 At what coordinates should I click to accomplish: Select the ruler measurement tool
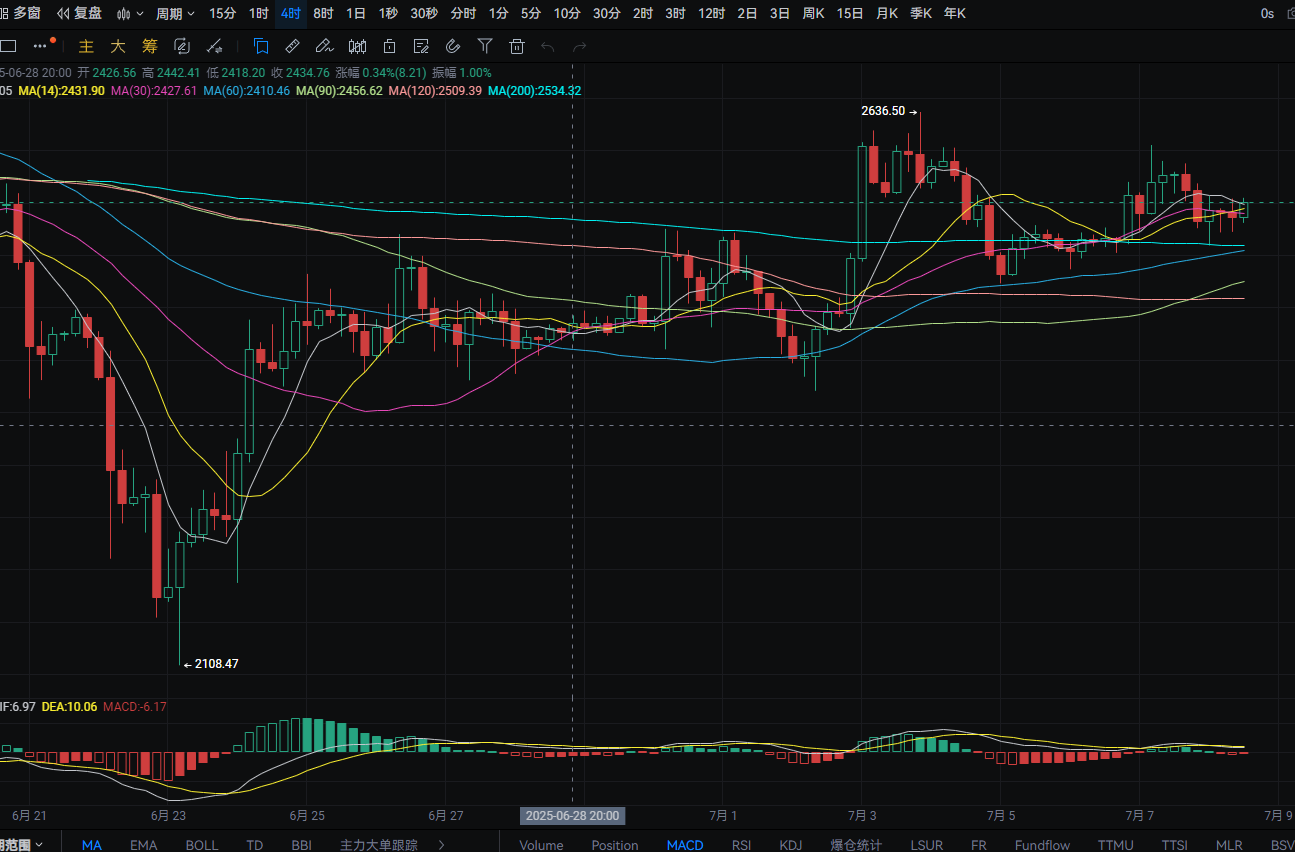point(292,46)
